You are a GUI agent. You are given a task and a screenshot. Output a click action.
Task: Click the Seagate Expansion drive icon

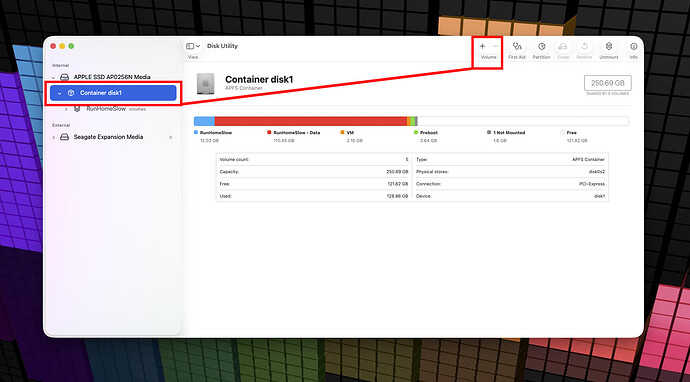[65, 137]
